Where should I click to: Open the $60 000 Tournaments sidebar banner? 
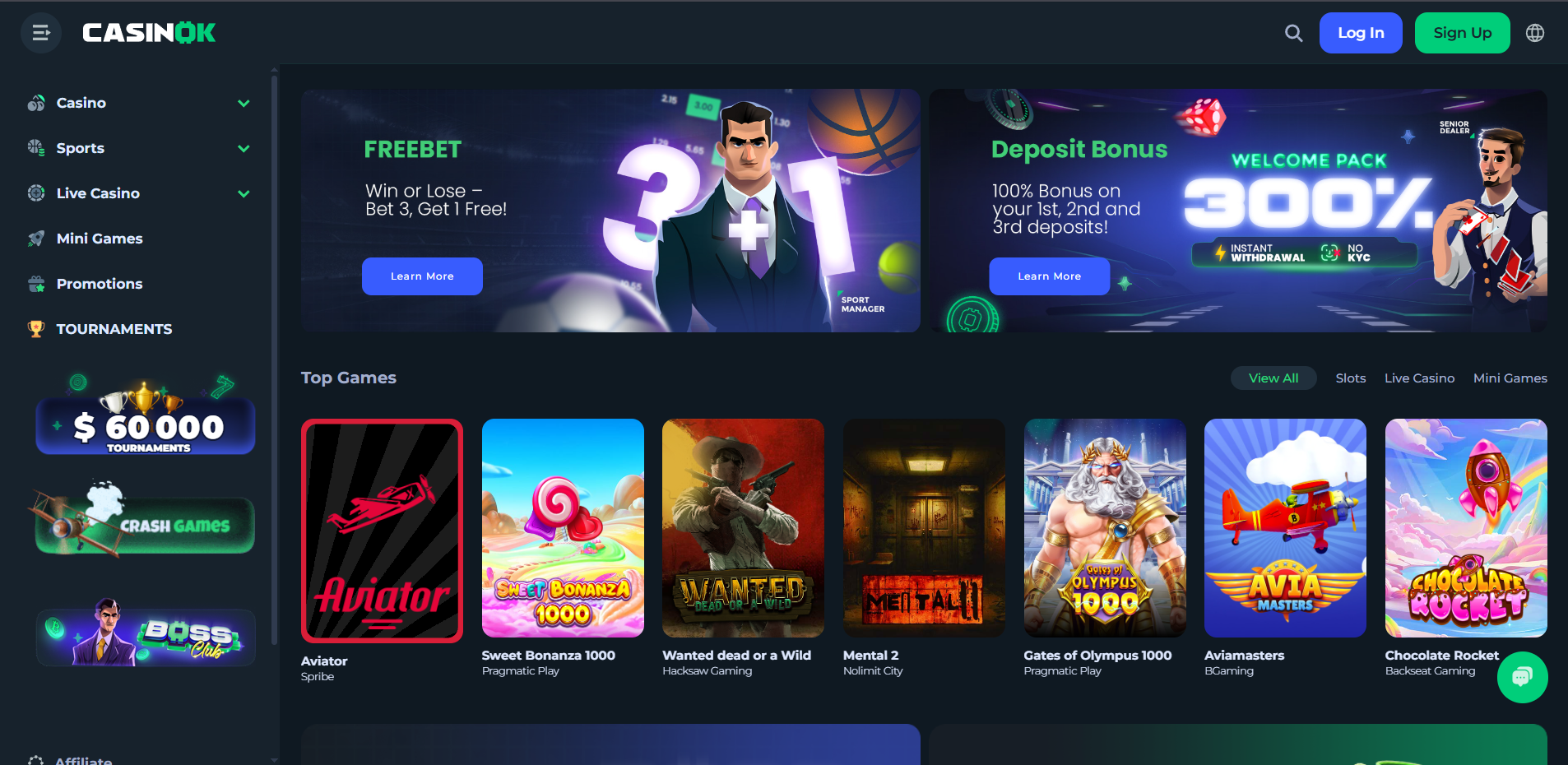(x=146, y=418)
